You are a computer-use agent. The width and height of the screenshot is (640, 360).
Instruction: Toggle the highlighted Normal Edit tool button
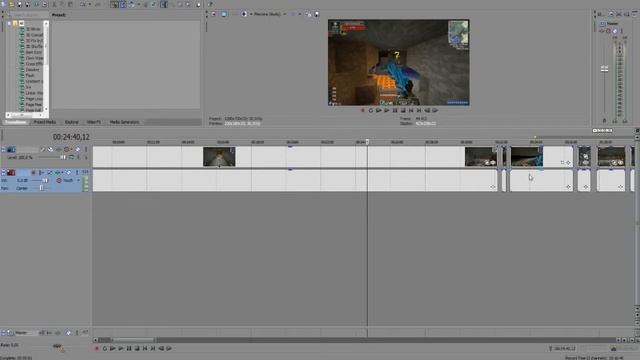pos(164,4)
